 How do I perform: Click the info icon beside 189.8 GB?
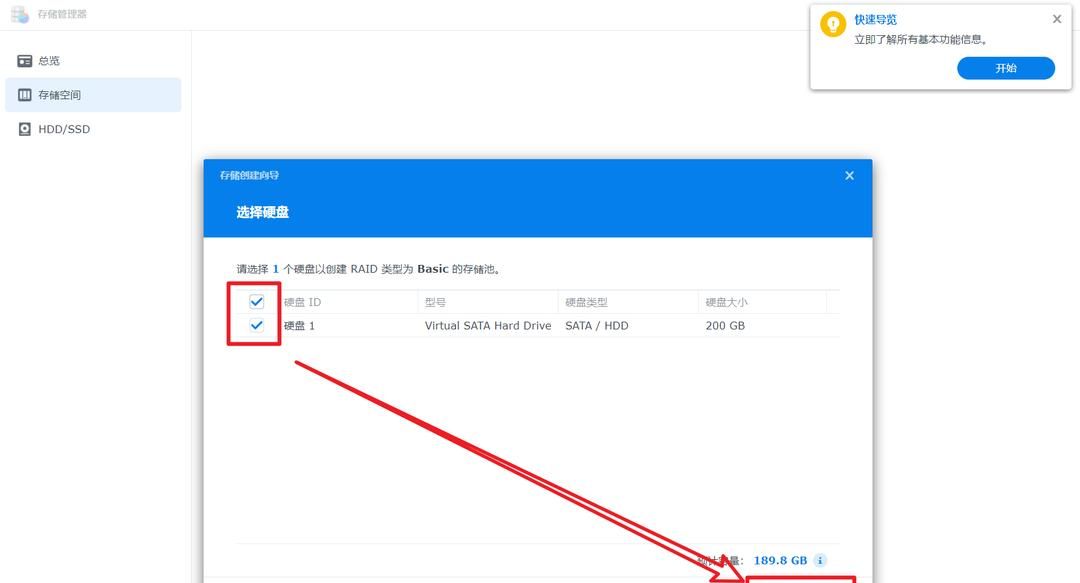pyautogui.click(x=820, y=561)
